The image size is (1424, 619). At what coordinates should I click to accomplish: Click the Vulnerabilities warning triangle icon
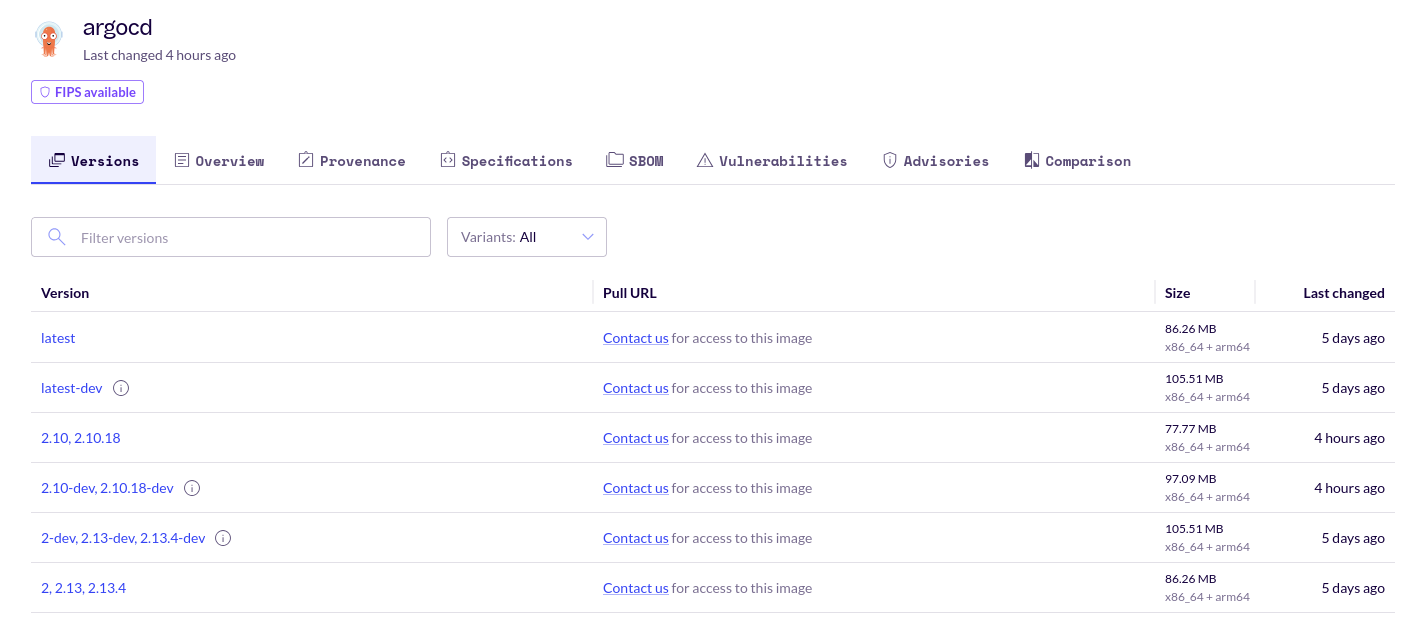coord(704,159)
